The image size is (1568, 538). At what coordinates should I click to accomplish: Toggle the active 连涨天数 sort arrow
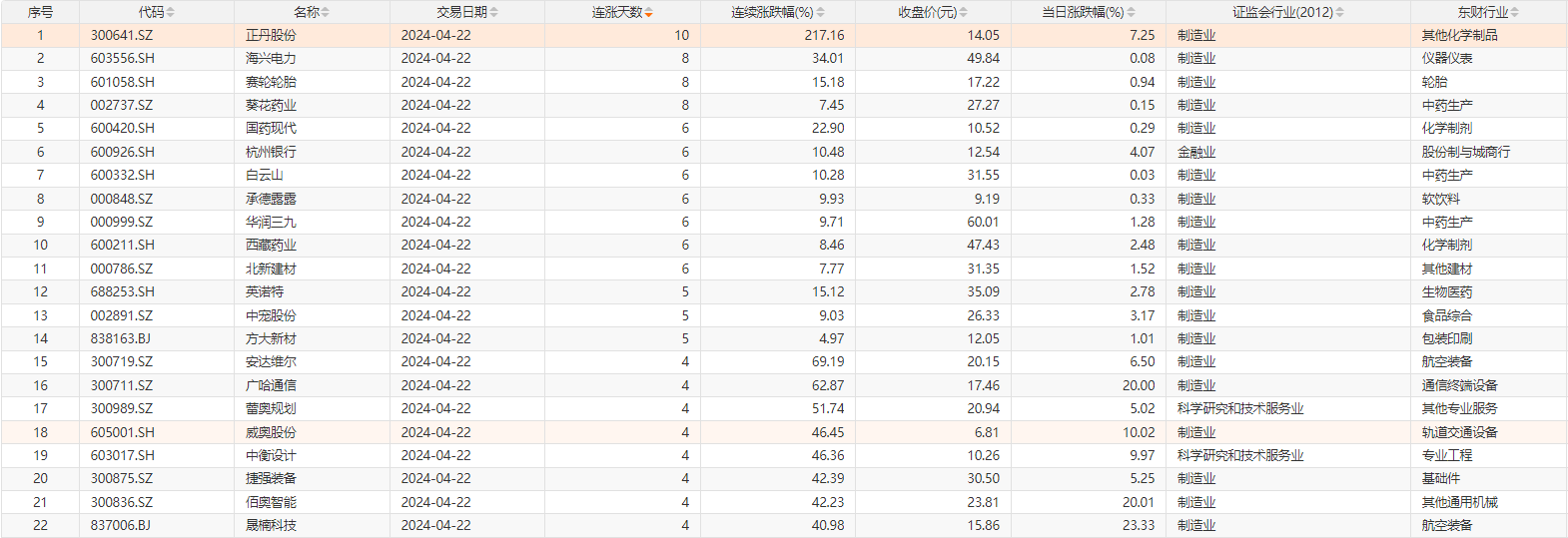pyautogui.click(x=649, y=12)
